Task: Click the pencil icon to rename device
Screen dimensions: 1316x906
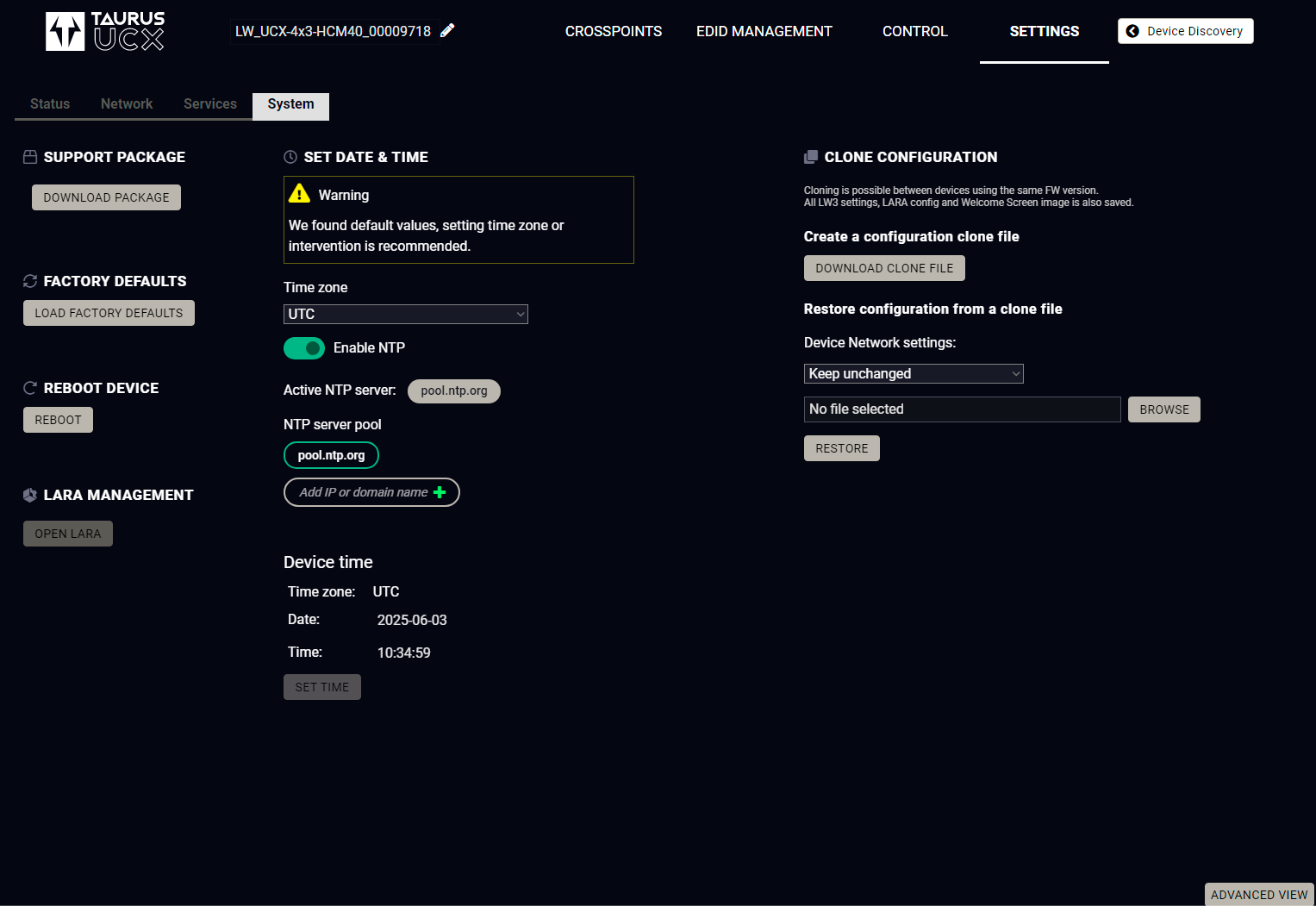Action: [447, 31]
